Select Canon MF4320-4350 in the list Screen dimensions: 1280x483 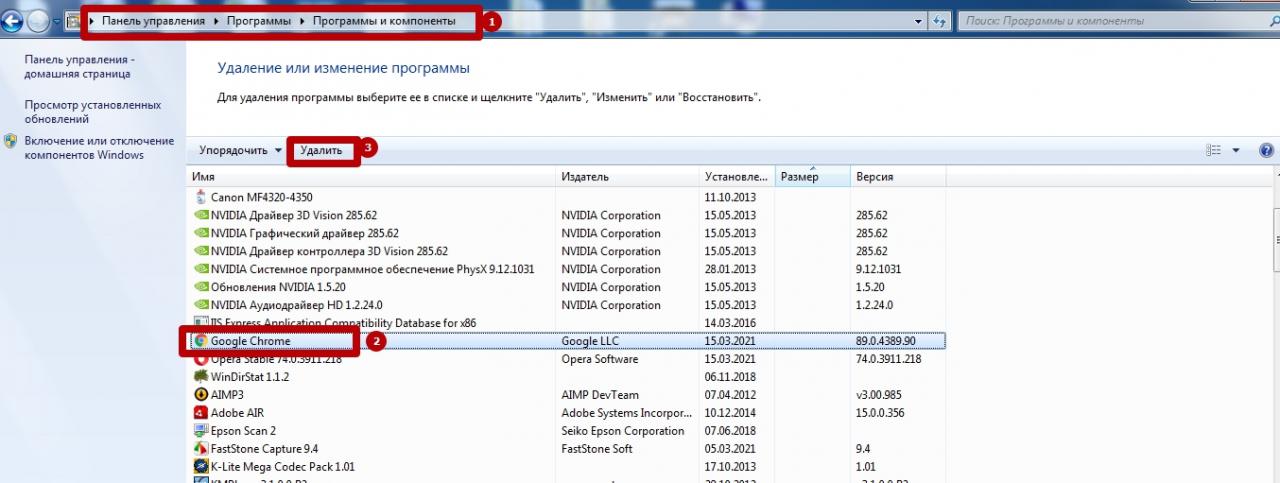262,197
